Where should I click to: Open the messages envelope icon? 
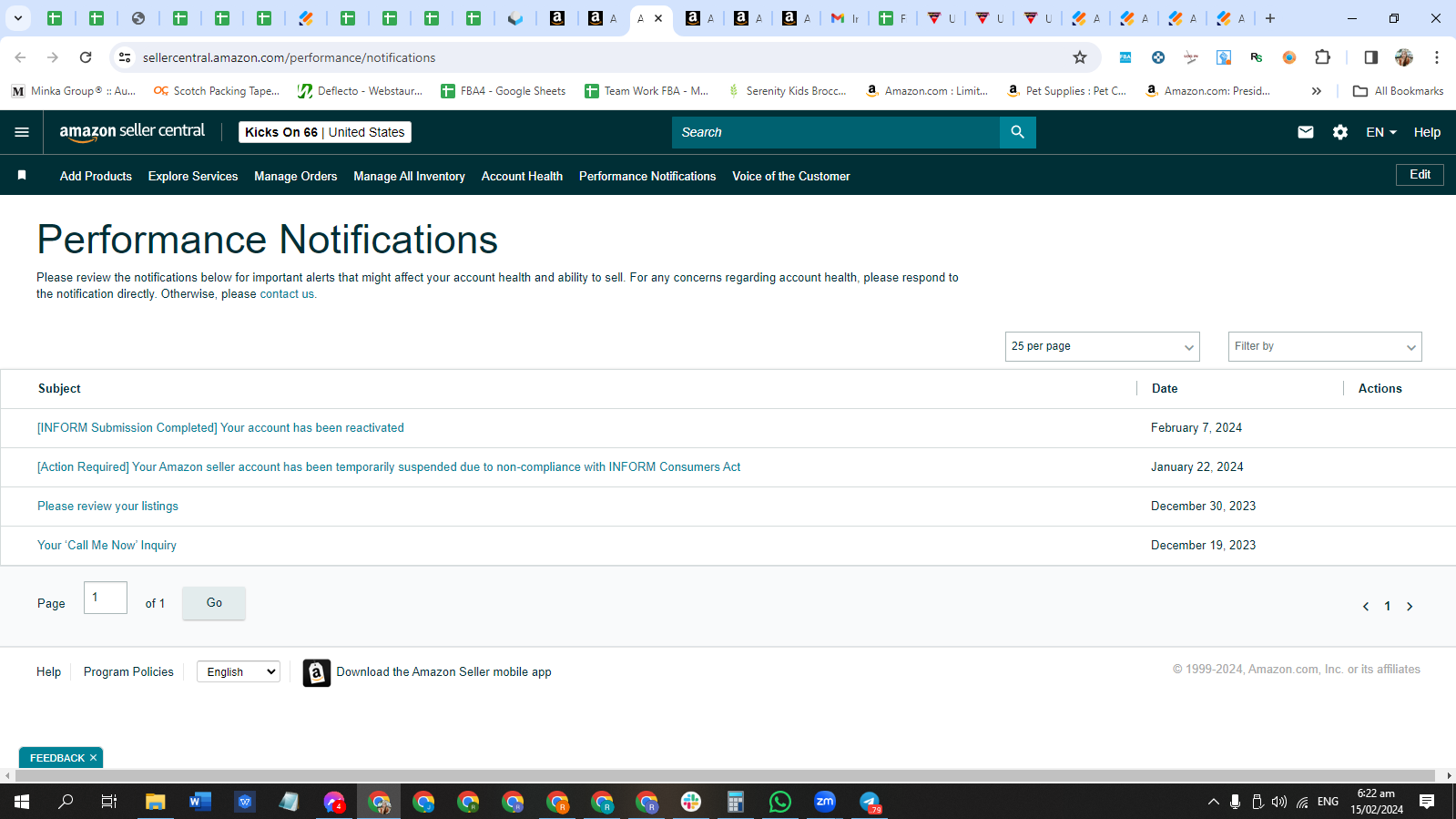pos(1305,132)
